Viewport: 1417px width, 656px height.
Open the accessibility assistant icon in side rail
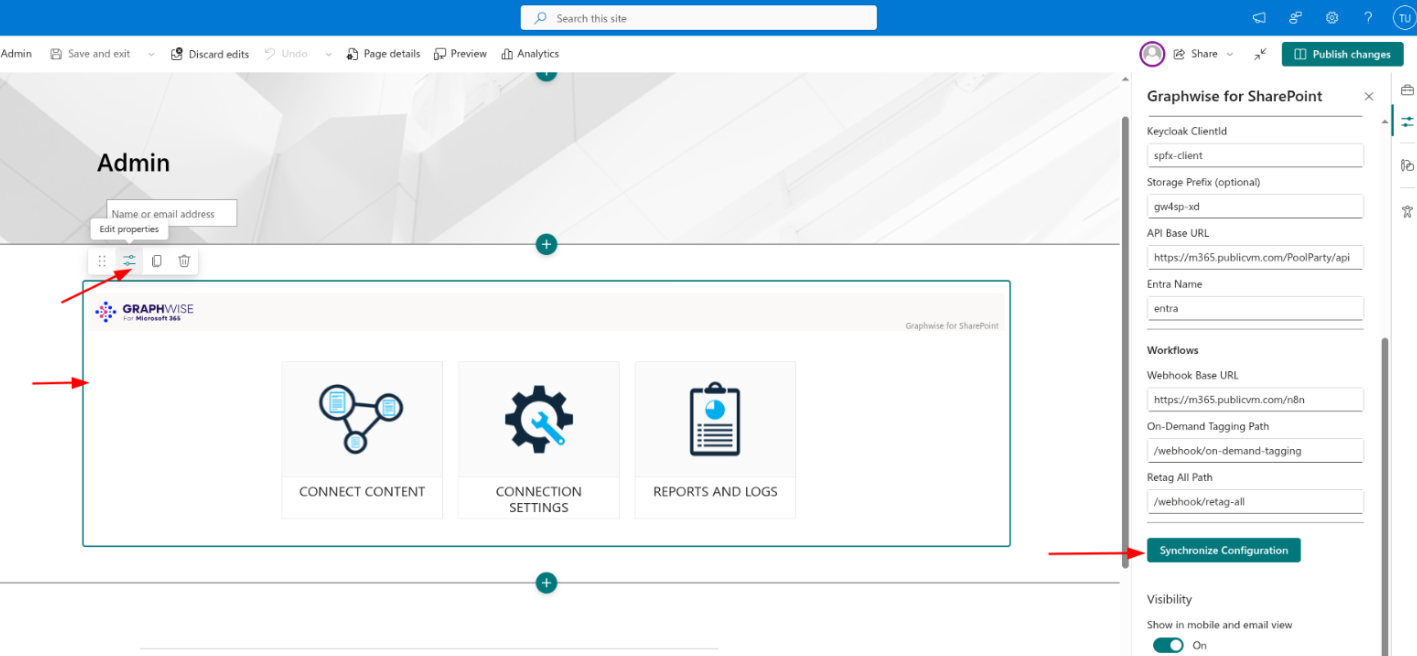click(x=1407, y=210)
